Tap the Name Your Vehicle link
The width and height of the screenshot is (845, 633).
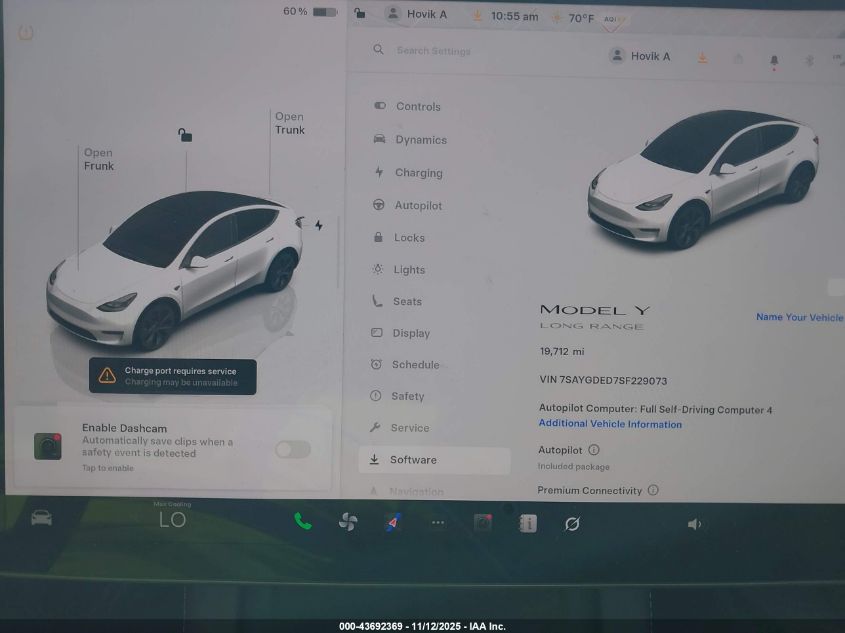pos(798,317)
